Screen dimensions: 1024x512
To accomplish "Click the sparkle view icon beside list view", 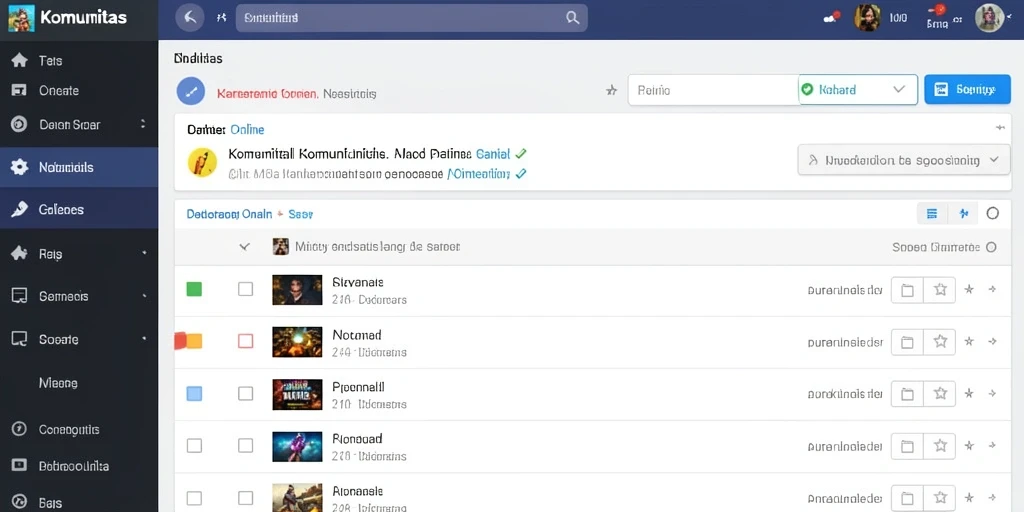I will (963, 213).
